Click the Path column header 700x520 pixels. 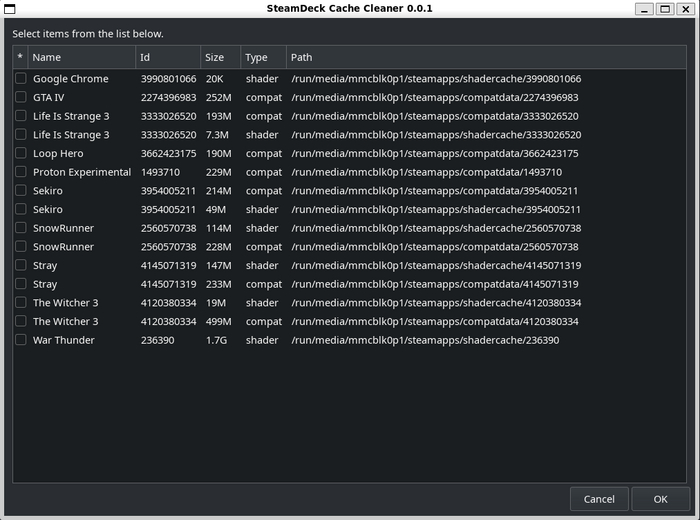(486, 57)
